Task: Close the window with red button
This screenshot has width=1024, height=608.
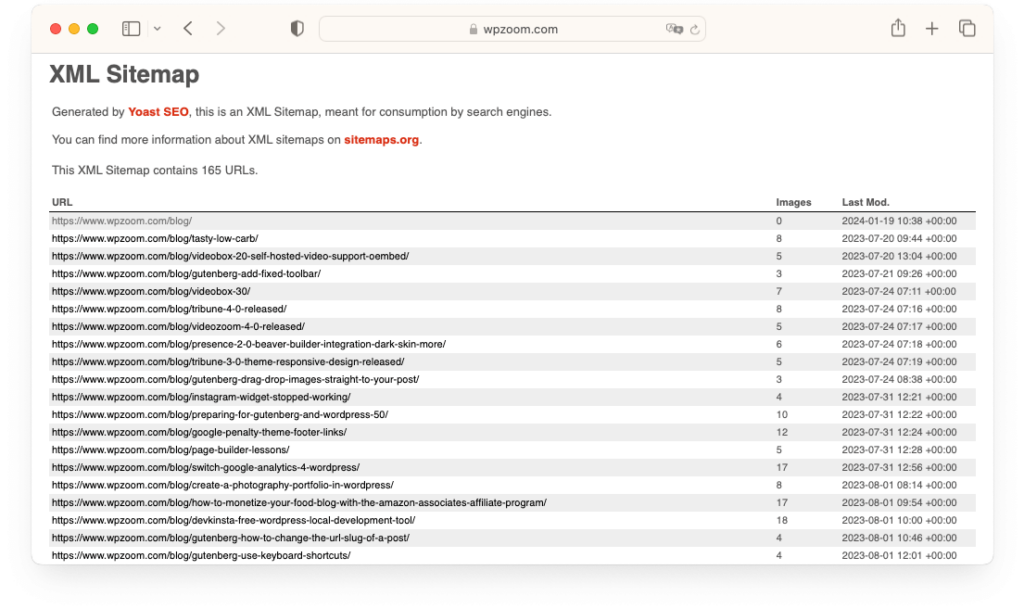Action: point(56,29)
